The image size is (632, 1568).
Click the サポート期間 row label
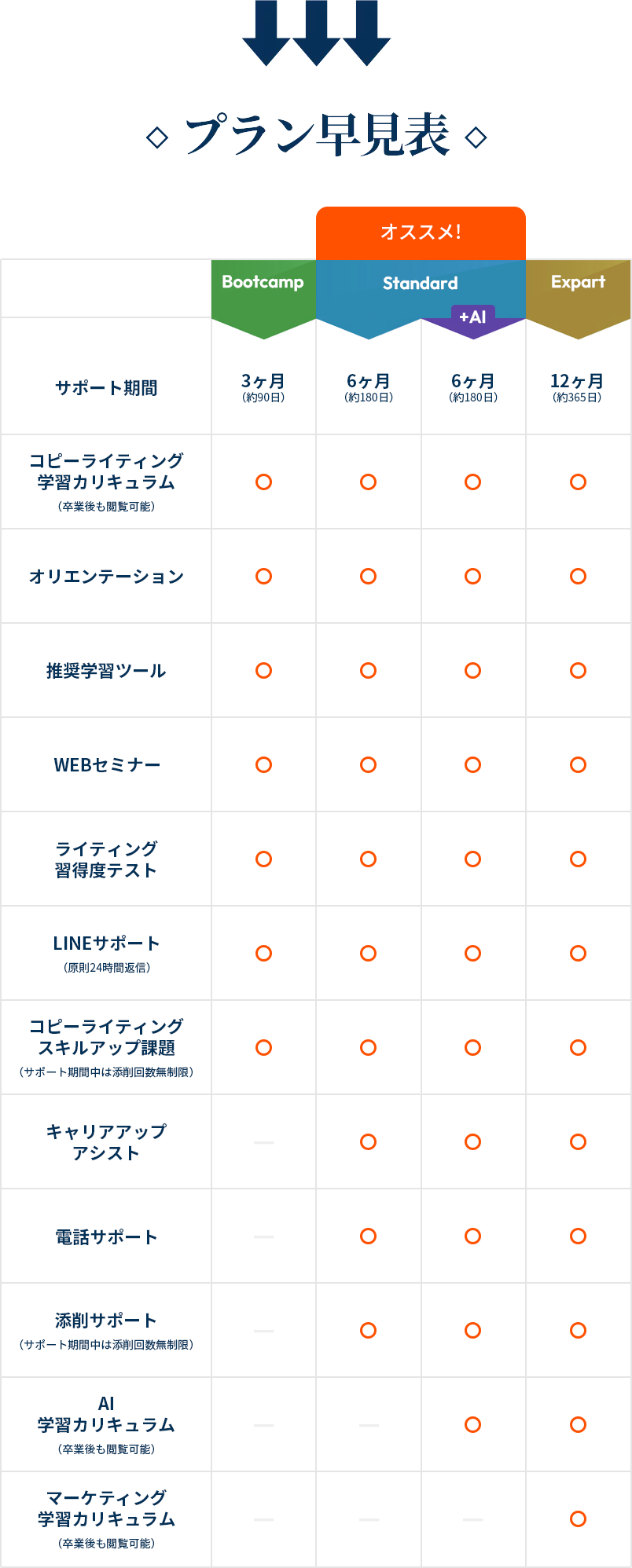[106, 388]
